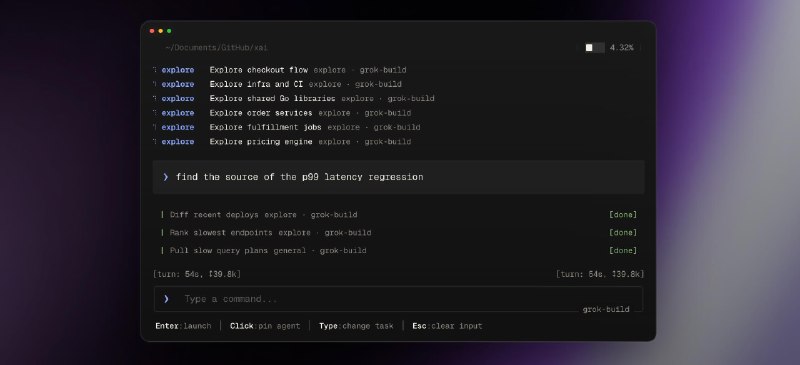The height and width of the screenshot is (365, 800).
Task: Select the 'Explore order services' agent row
Action: (x=282, y=113)
